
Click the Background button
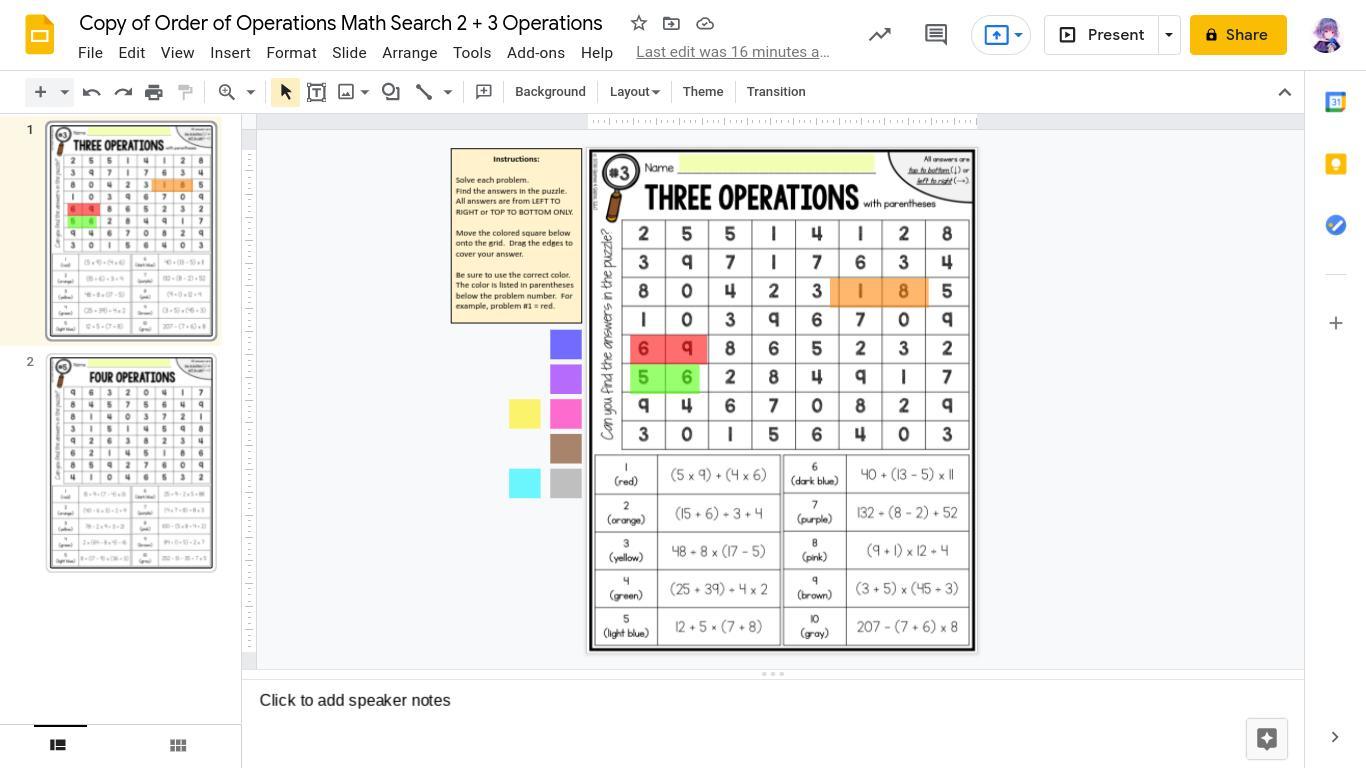click(550, 92)
